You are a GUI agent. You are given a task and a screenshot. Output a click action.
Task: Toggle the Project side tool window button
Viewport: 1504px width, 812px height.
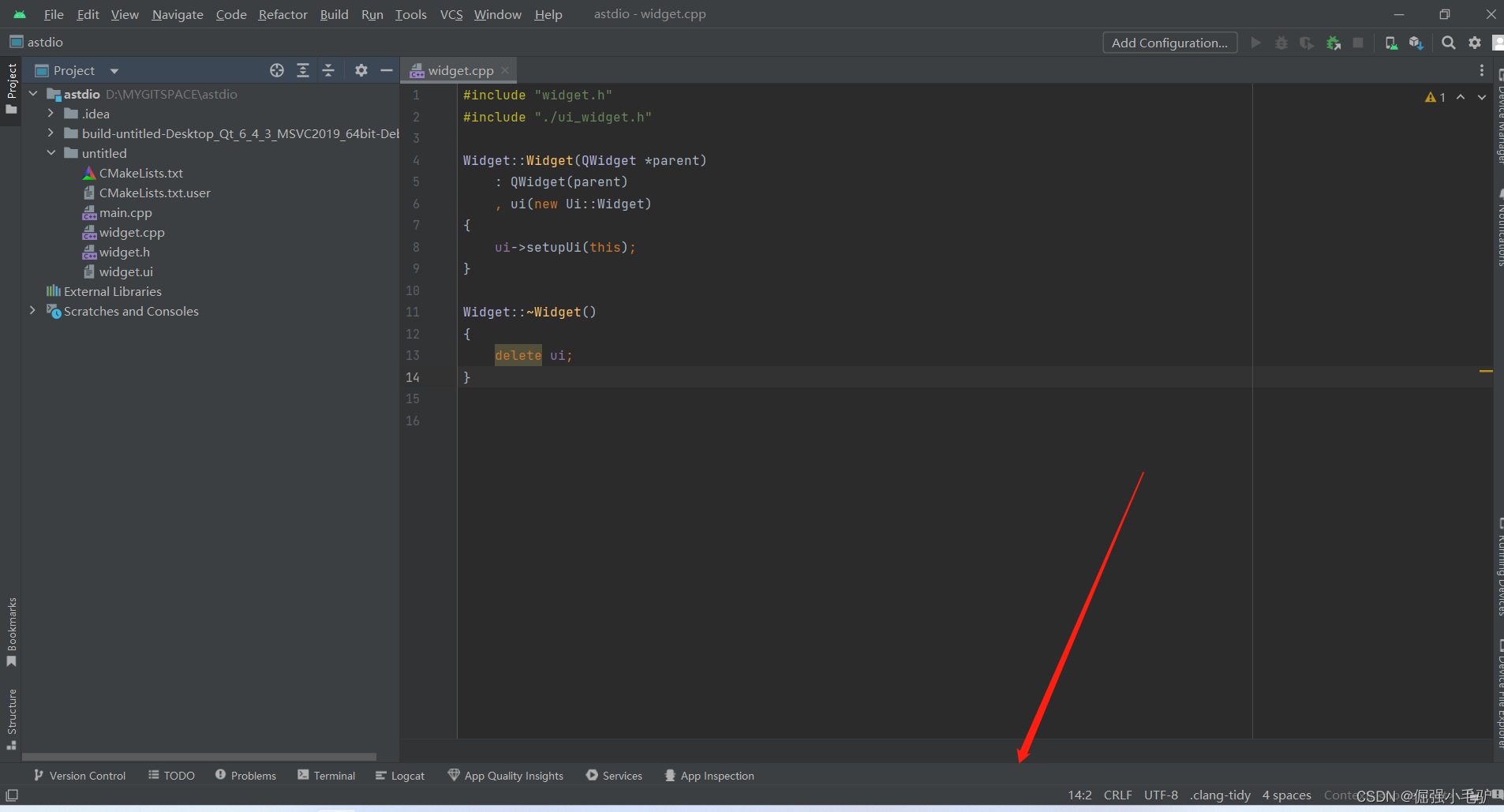click(11, 88)
